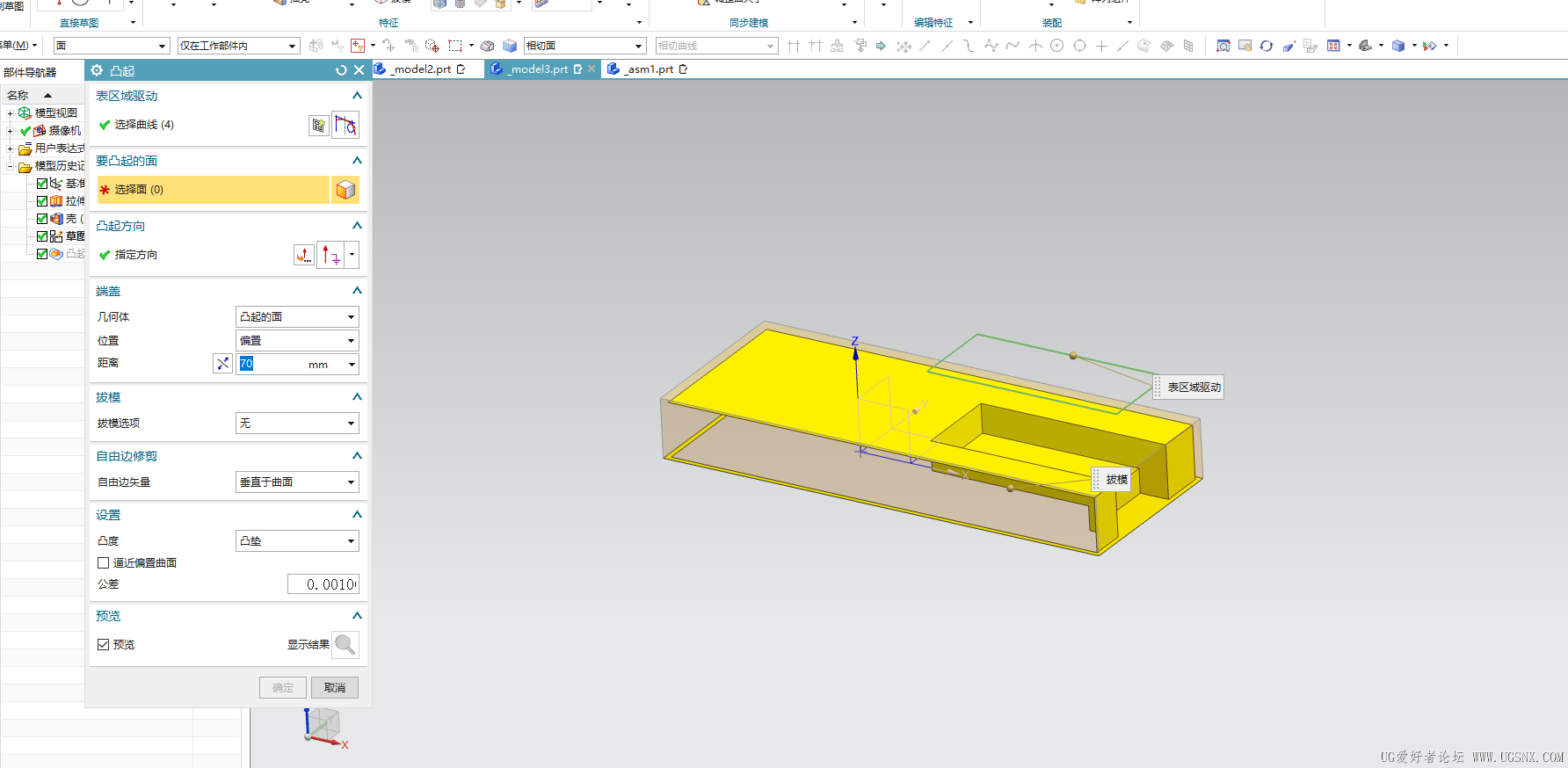Click the zoom-with-hand view icon

pyautogui.click(x=1245, y=46)
